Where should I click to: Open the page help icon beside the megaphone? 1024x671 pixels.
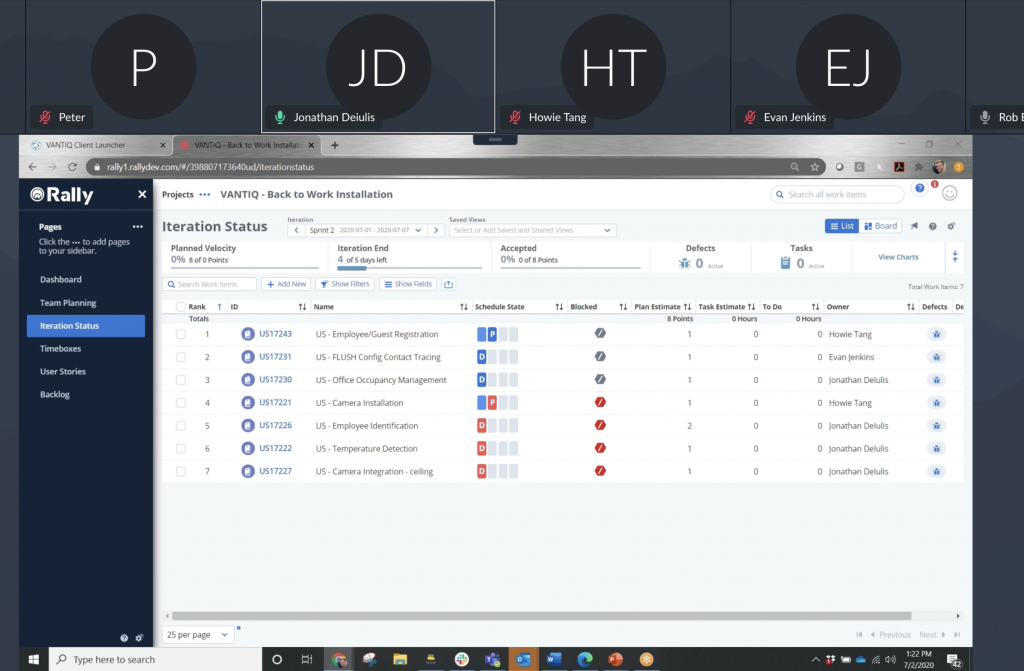tap(933, 226)
